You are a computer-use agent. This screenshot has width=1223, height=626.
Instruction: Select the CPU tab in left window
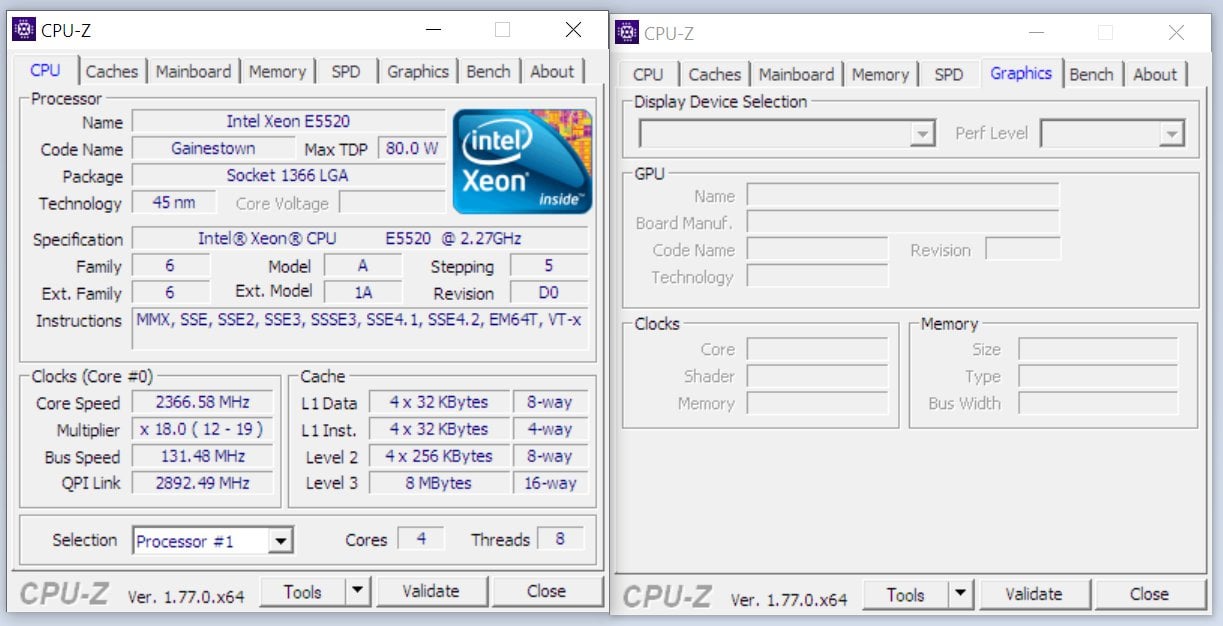(x=45, y=70)
